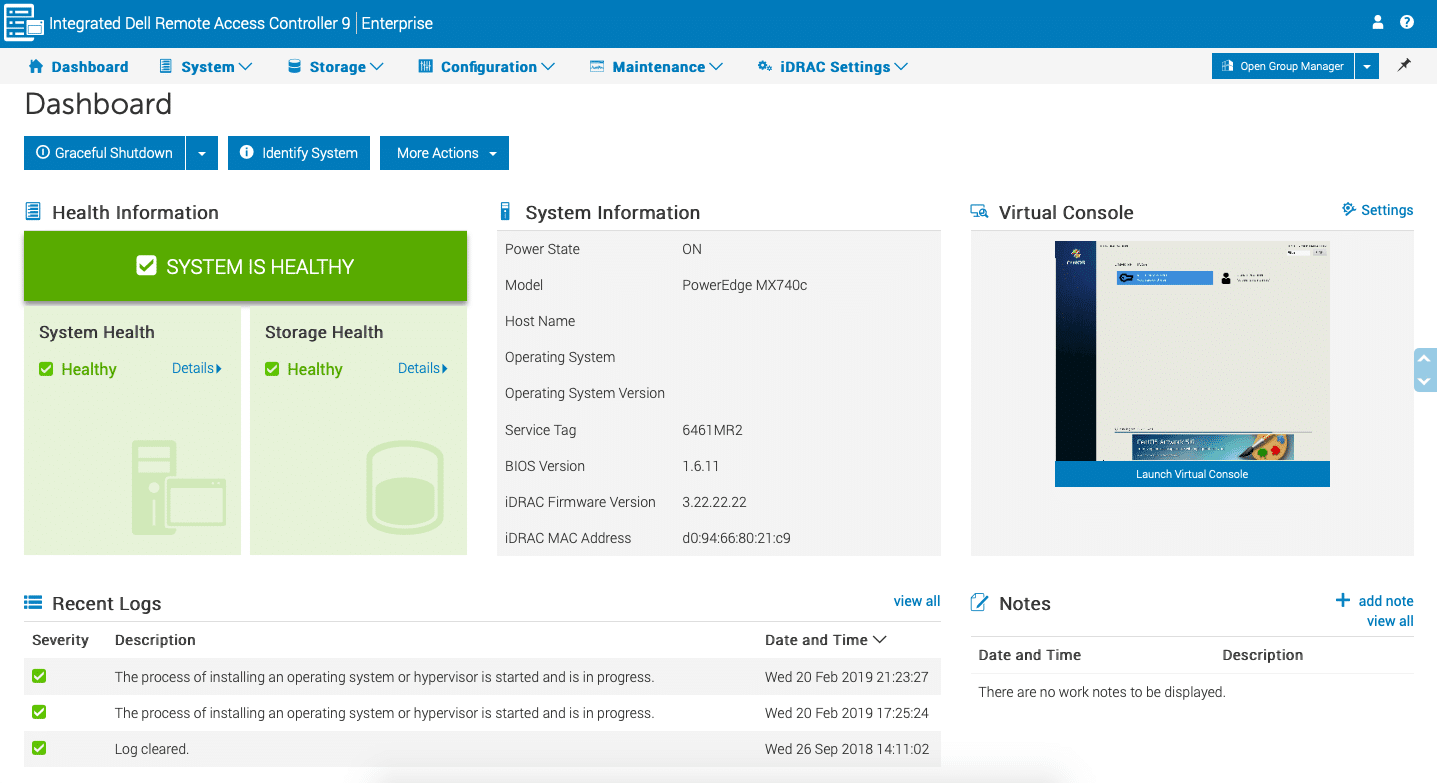Click the Graceful Shutdown power icon
This screenshot has width=1437, height=783.
pyautogui.click(x=43, y=153)
